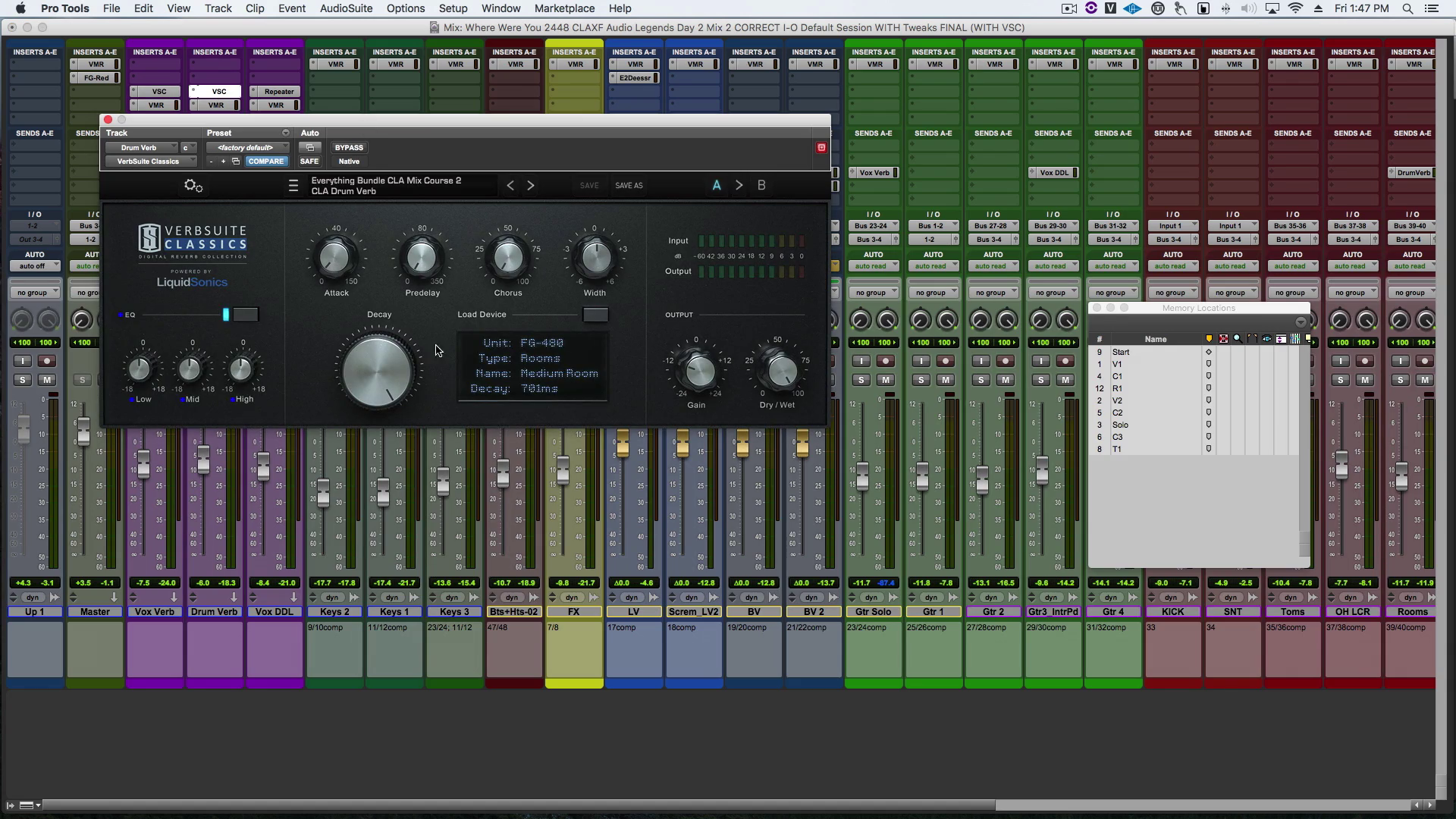
Task: Click the previous preset minus button
Action: click(x=212, y=162)
